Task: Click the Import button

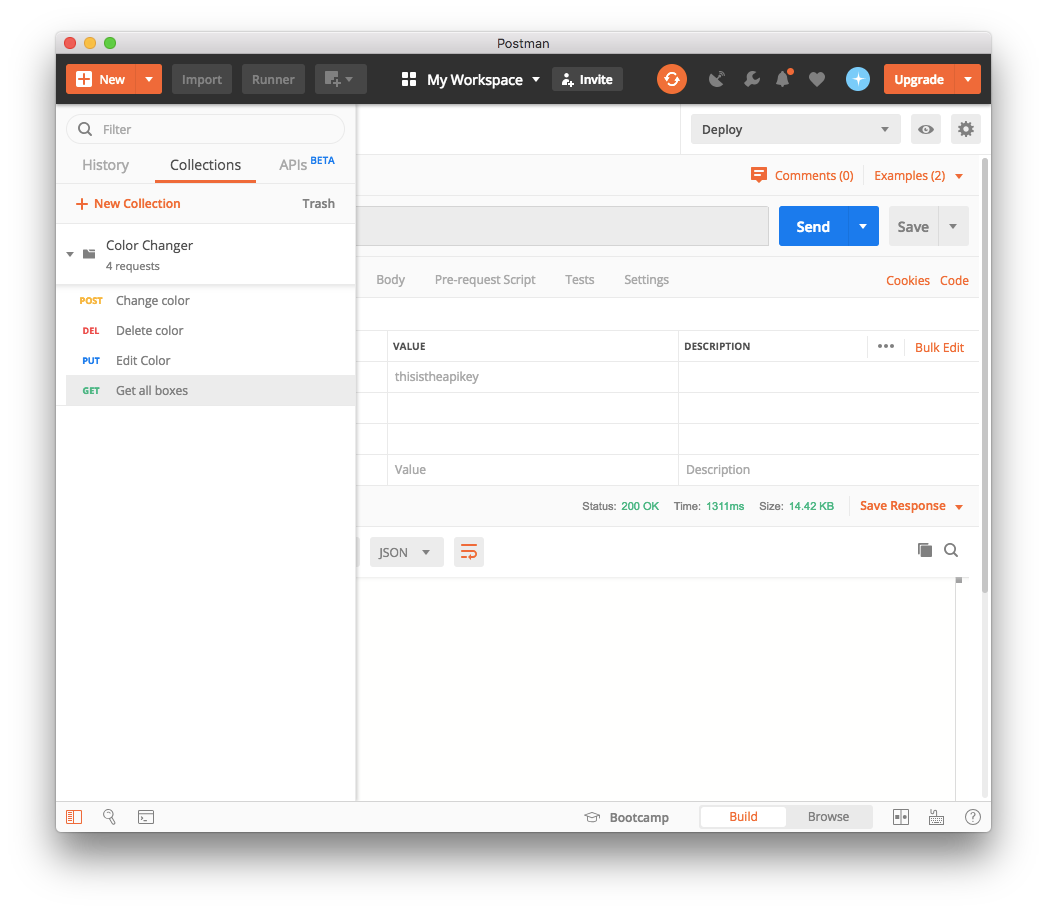Action: [202, 79]
